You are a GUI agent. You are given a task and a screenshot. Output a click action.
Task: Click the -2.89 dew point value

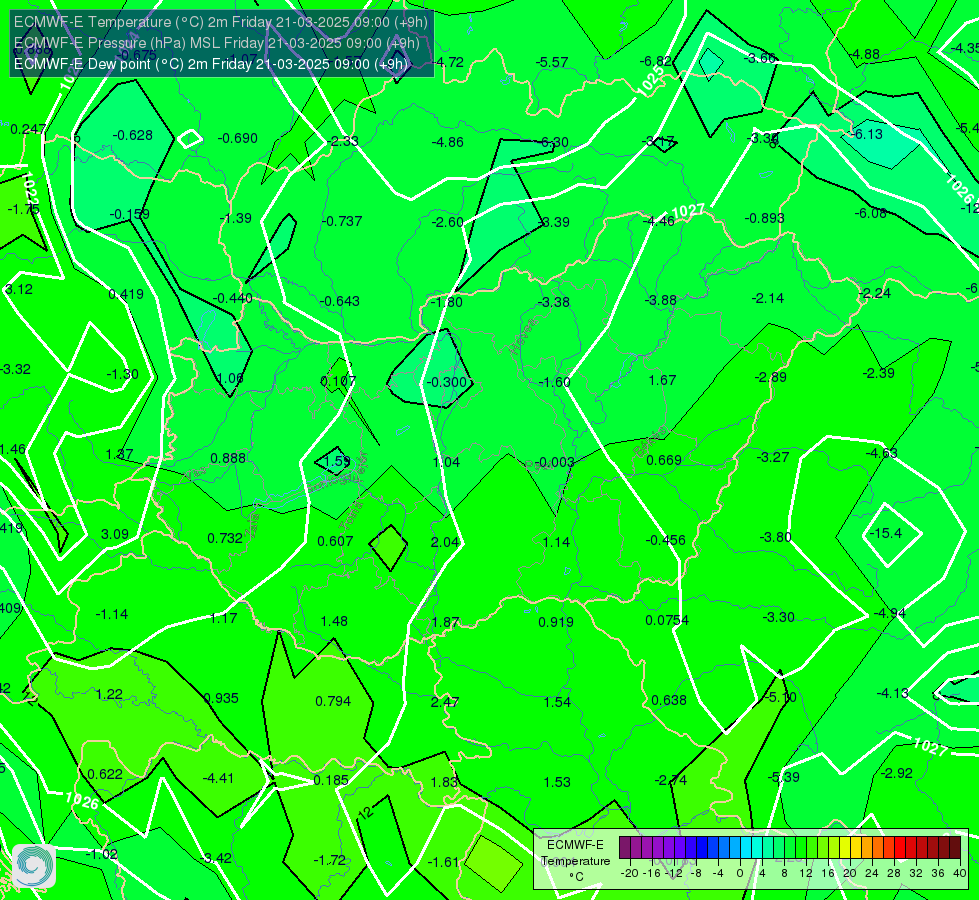(770, 377)
